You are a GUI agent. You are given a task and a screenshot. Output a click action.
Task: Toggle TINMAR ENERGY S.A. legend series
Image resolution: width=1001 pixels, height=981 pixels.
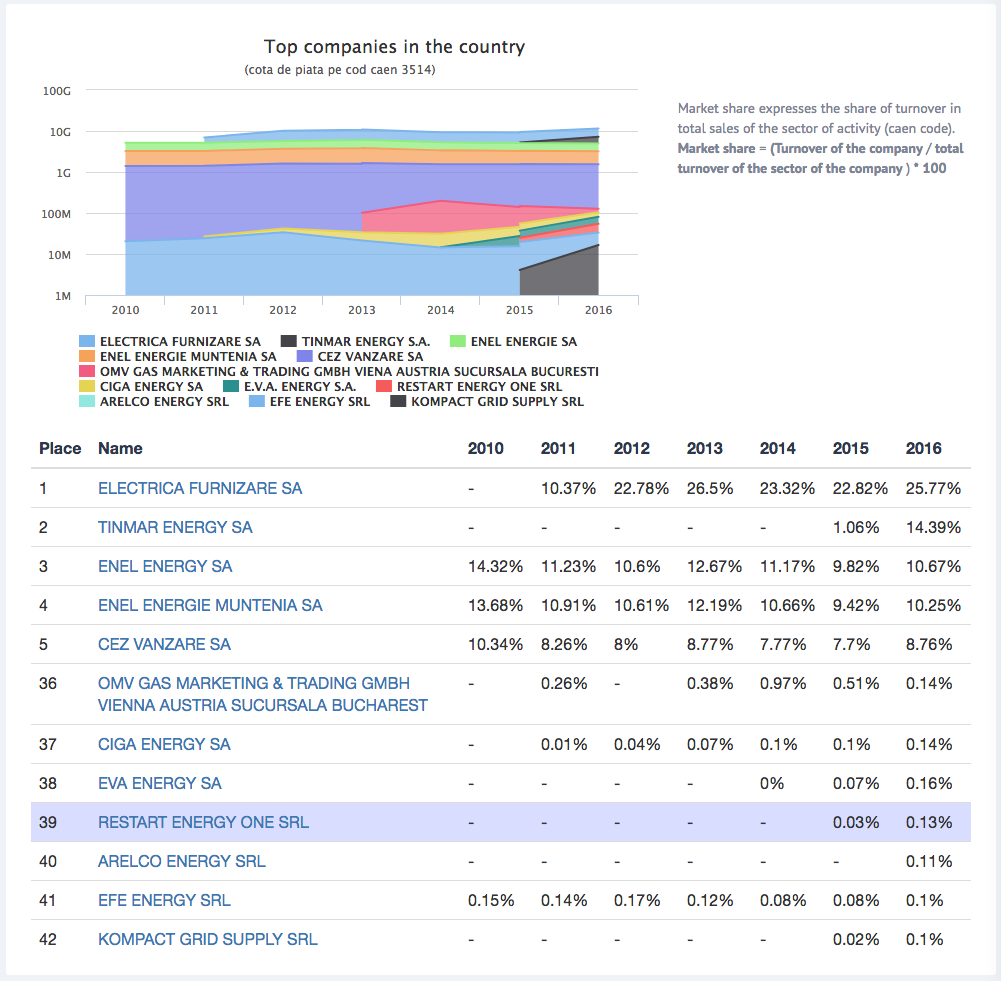coord(356,341)
